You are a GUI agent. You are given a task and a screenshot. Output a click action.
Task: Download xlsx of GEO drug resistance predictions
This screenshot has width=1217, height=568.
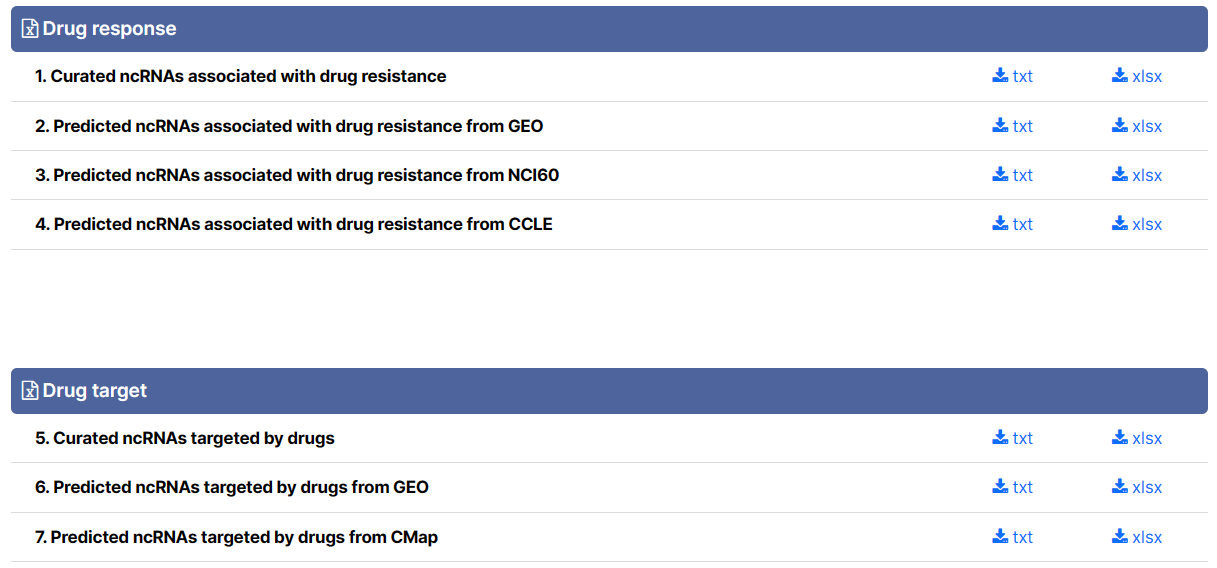[x=1137, y=126]
